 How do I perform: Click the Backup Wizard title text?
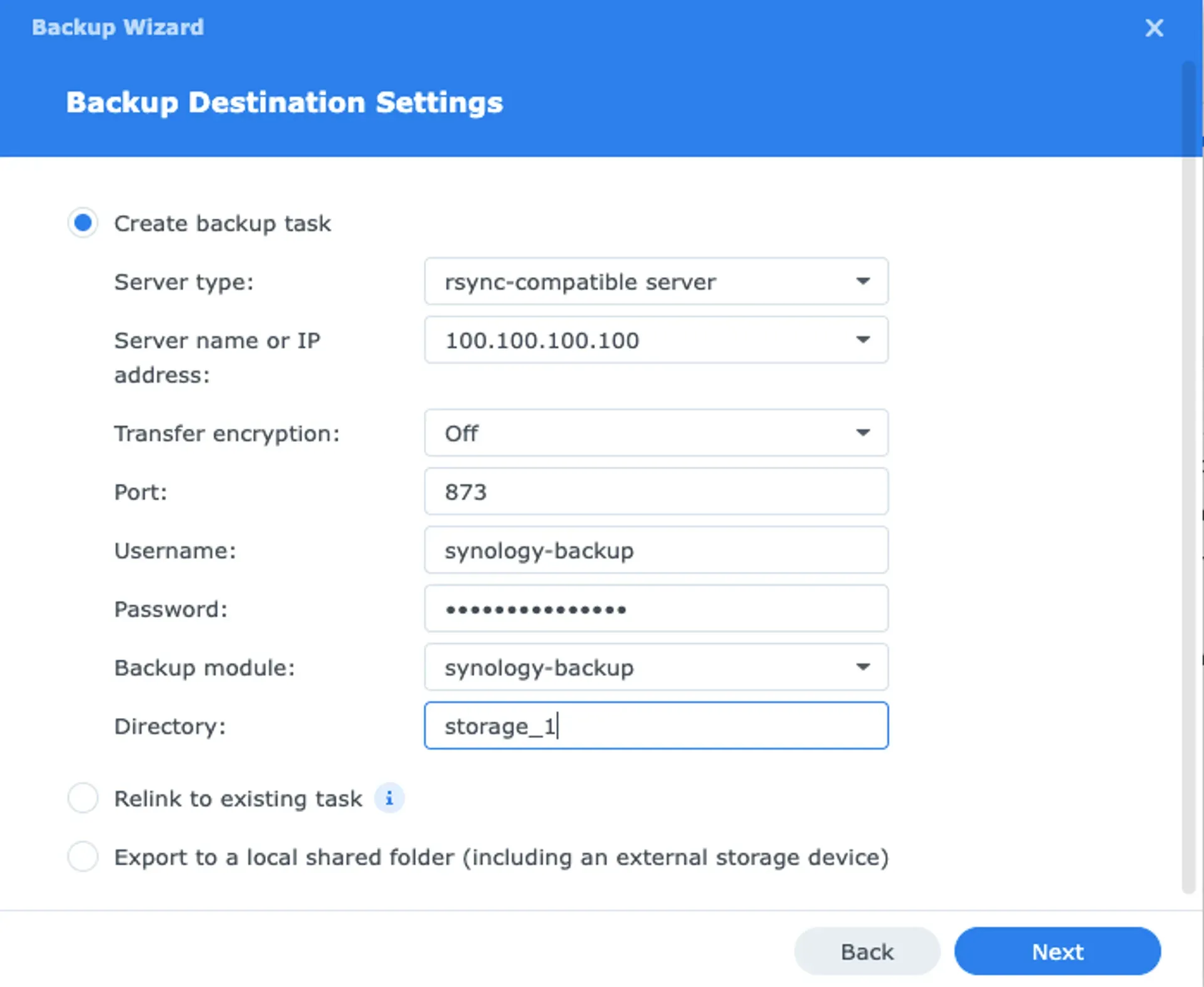coord(117,28)
